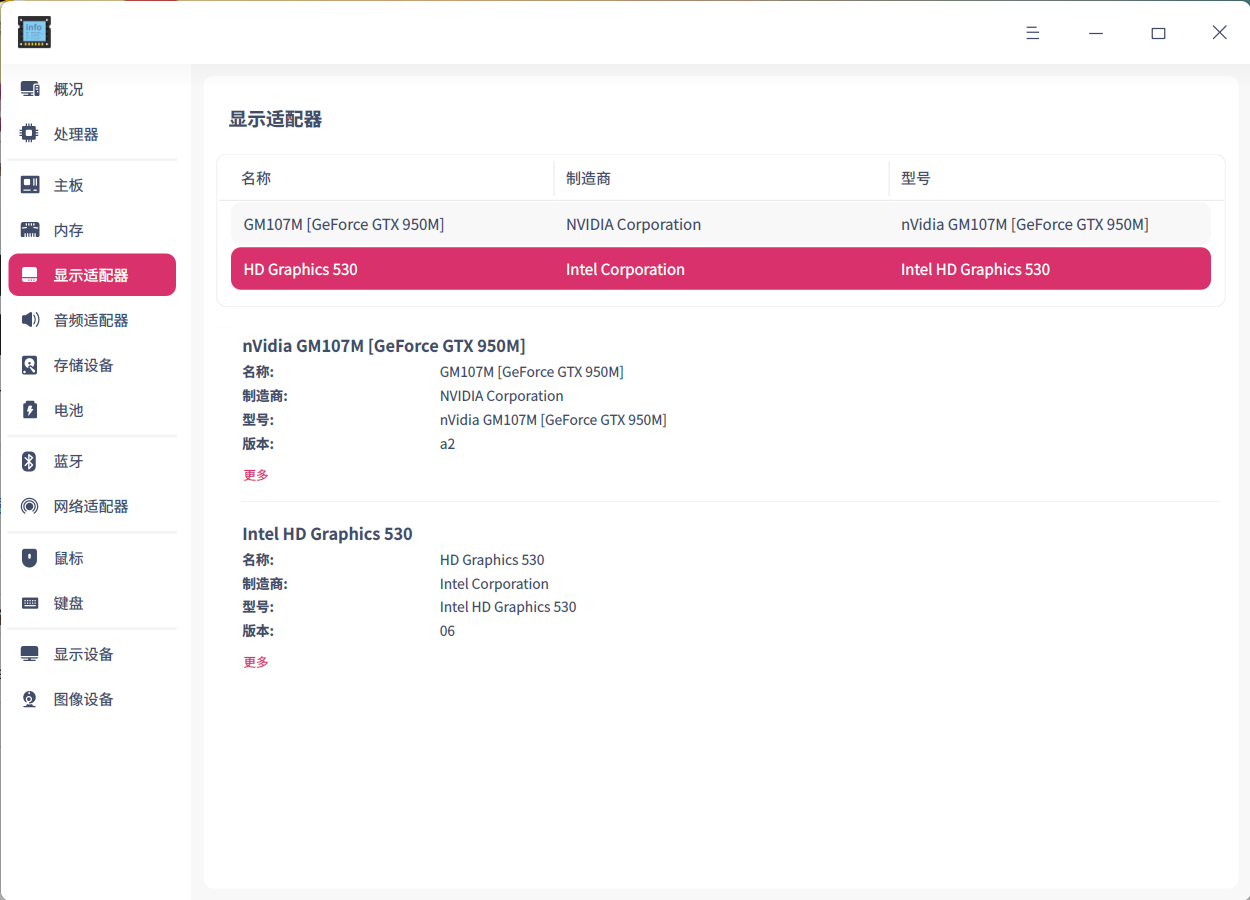Select the 显示设备 sidebar label
Screen dimensions: 1250x900
(x=84, y=654)
